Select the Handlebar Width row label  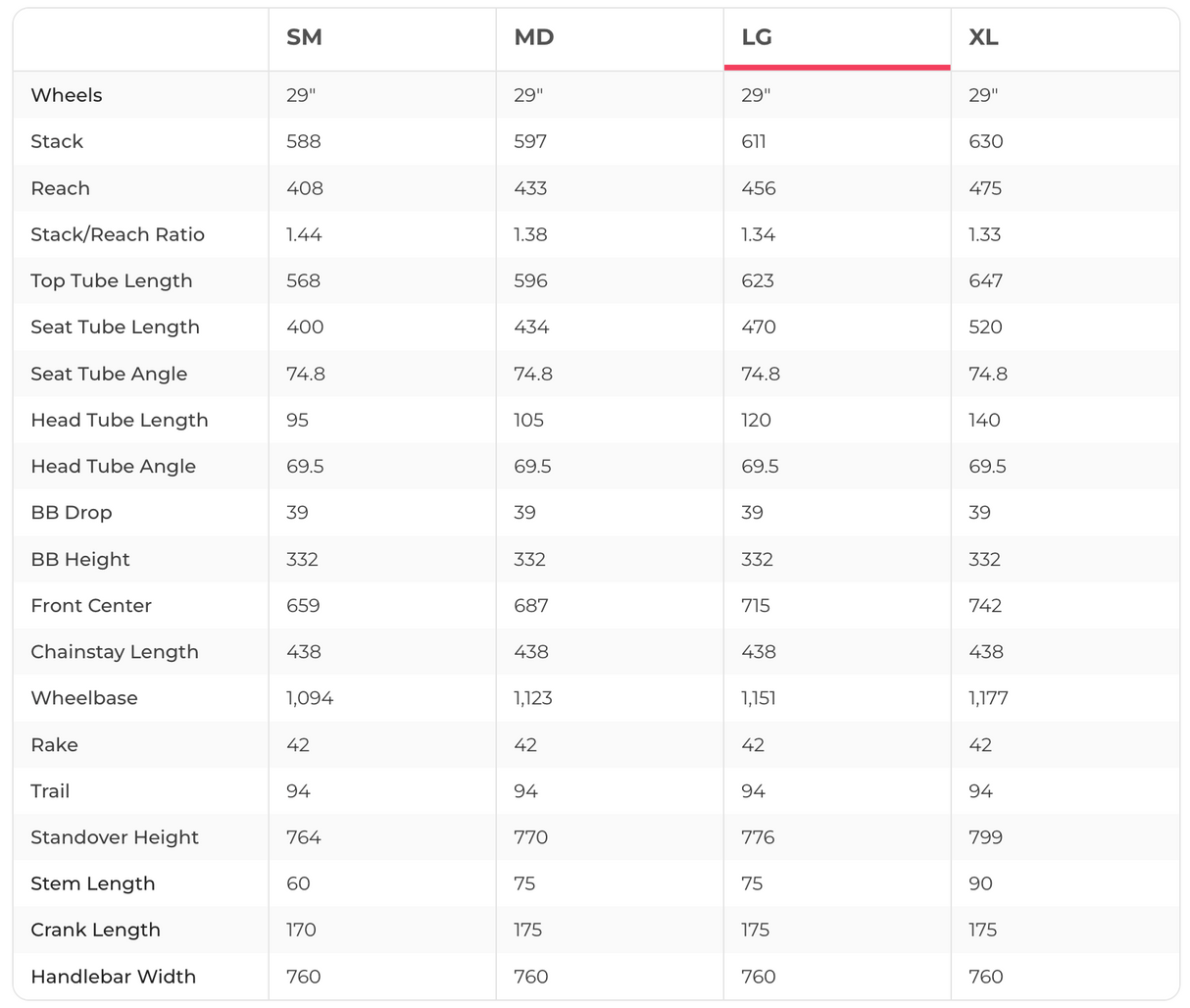(x=114, y=977)
